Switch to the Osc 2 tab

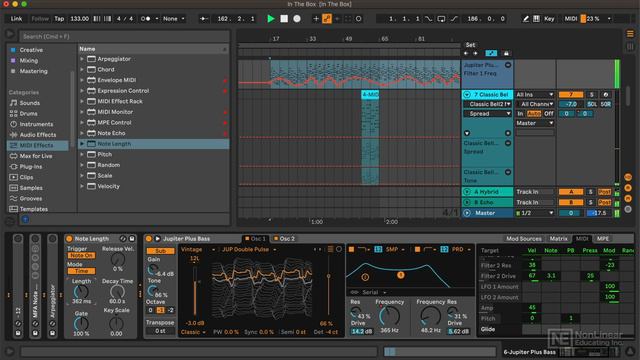point(284,239)
